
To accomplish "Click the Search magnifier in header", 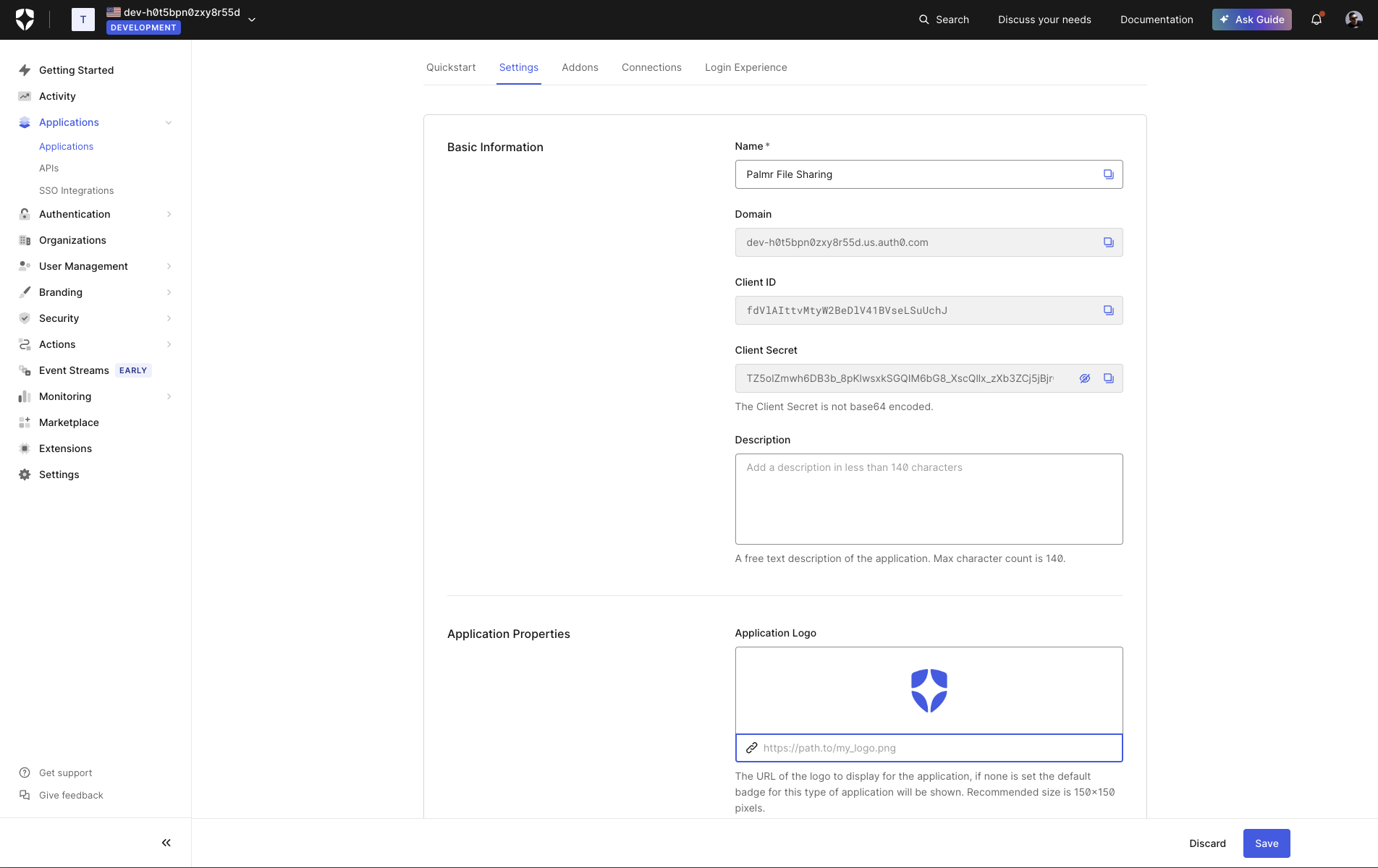I will click(924, 20).
